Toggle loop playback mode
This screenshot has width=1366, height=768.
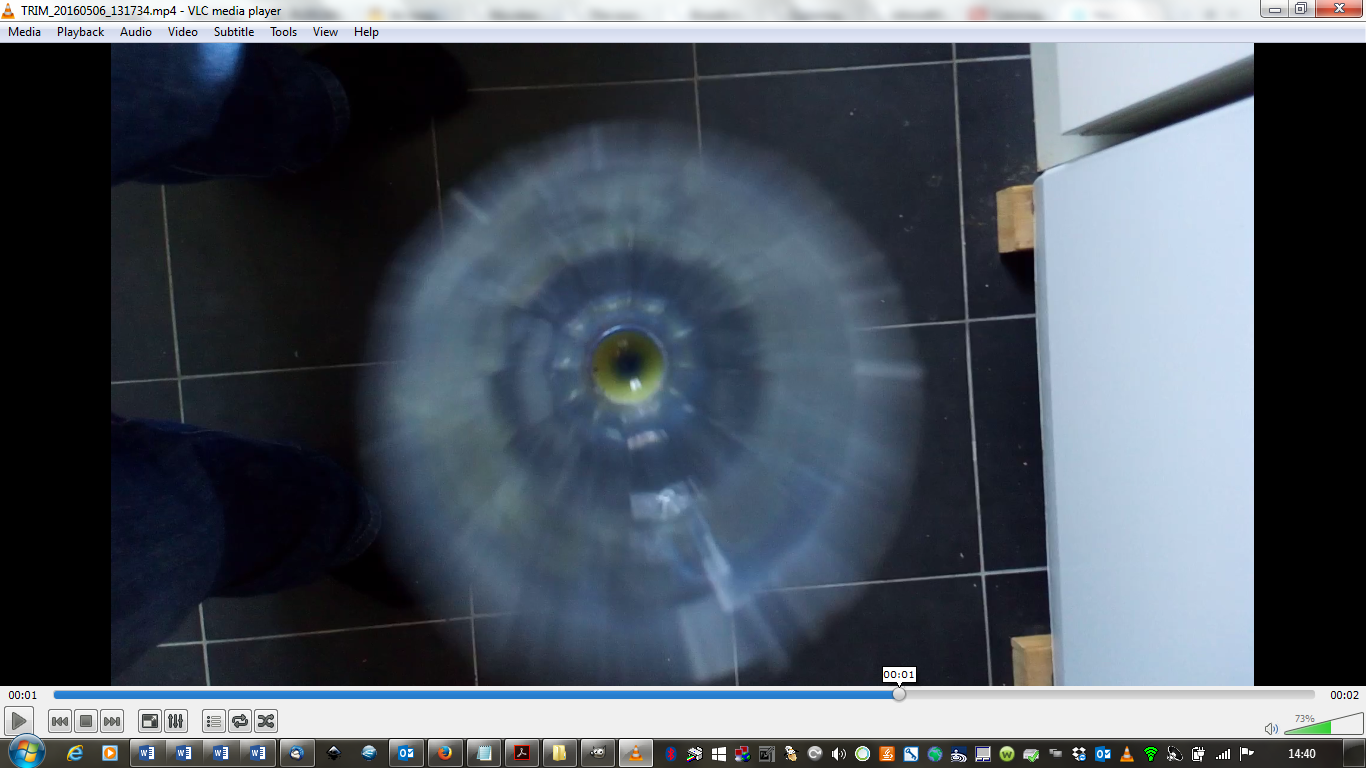(240, 721)
